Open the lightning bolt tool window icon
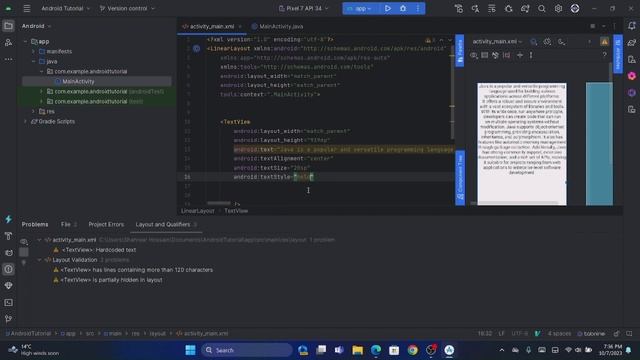This screenshot has height=360, width=640. (8, 219)
